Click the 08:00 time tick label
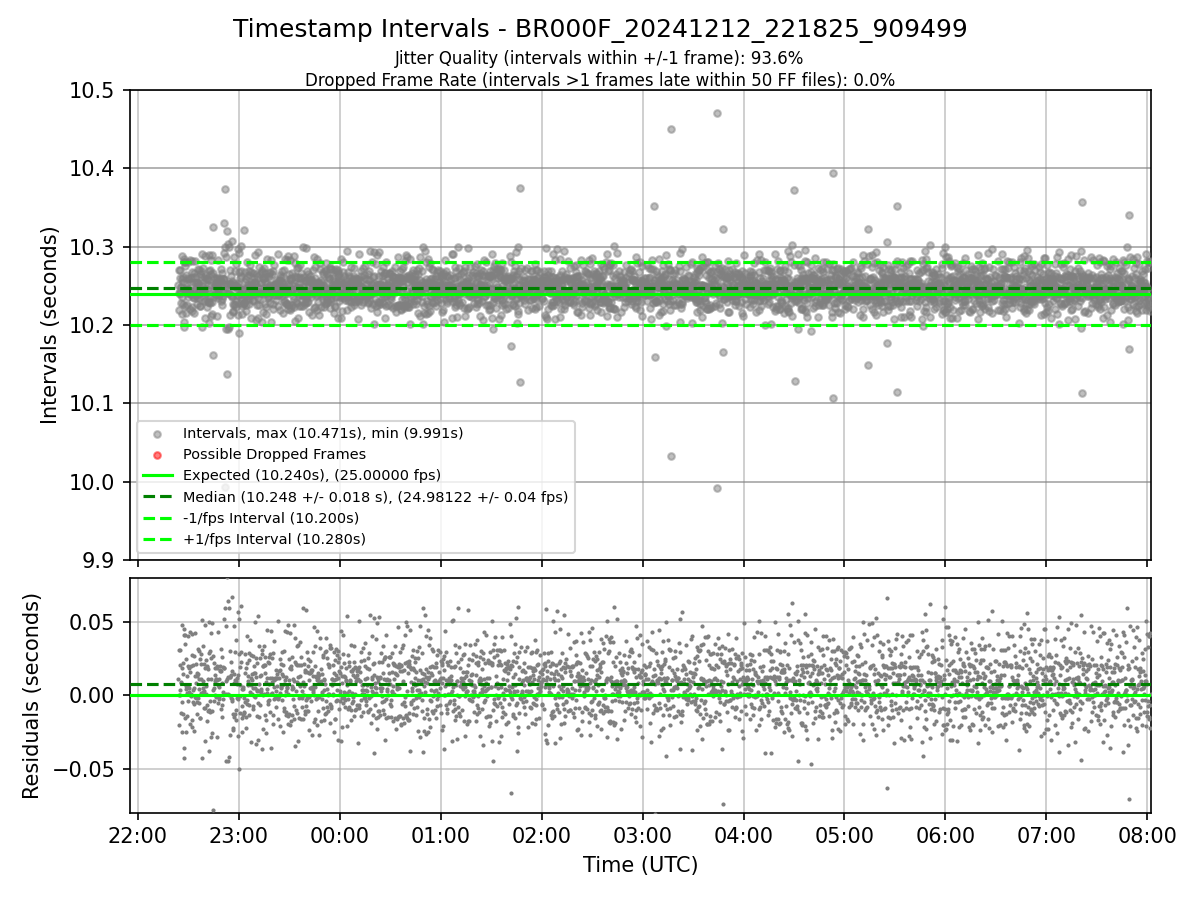1200x900 pixels. [1147, 834]
